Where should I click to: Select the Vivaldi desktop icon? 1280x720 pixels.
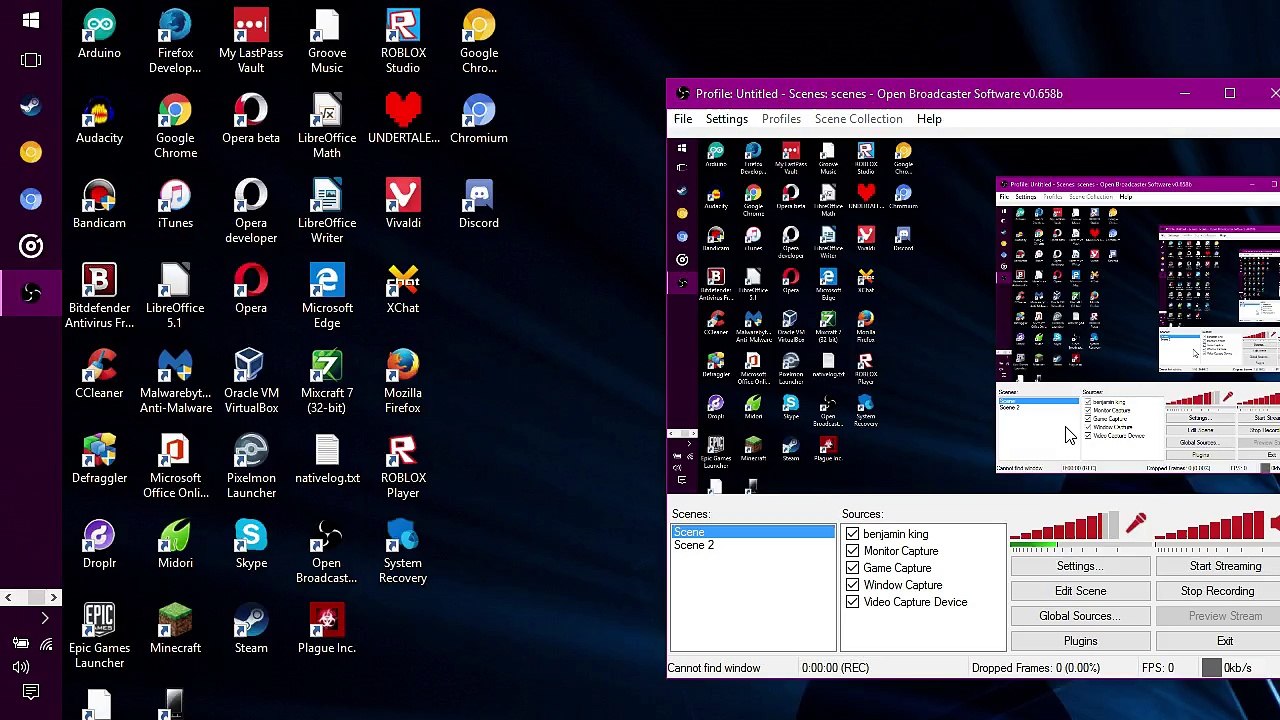point(403,204)
